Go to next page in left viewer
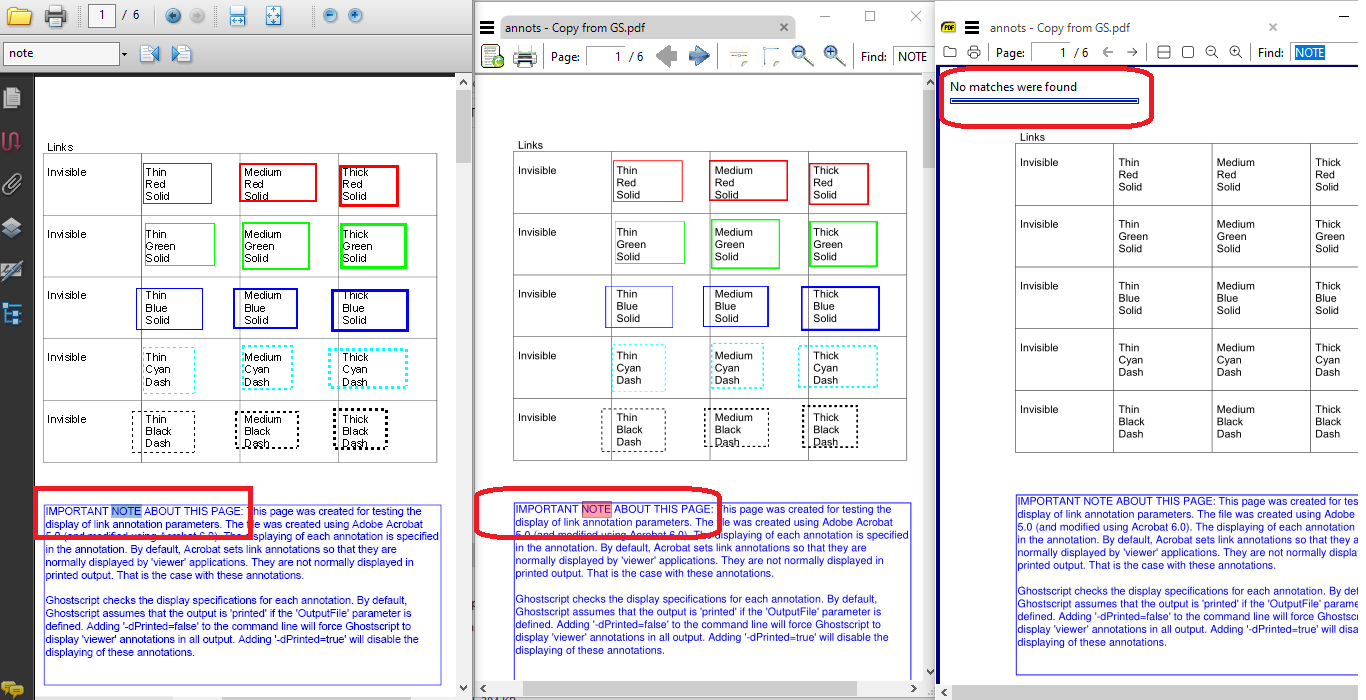Image resolution: width=1366 pixels, height=700 pixels. point(197,16)
